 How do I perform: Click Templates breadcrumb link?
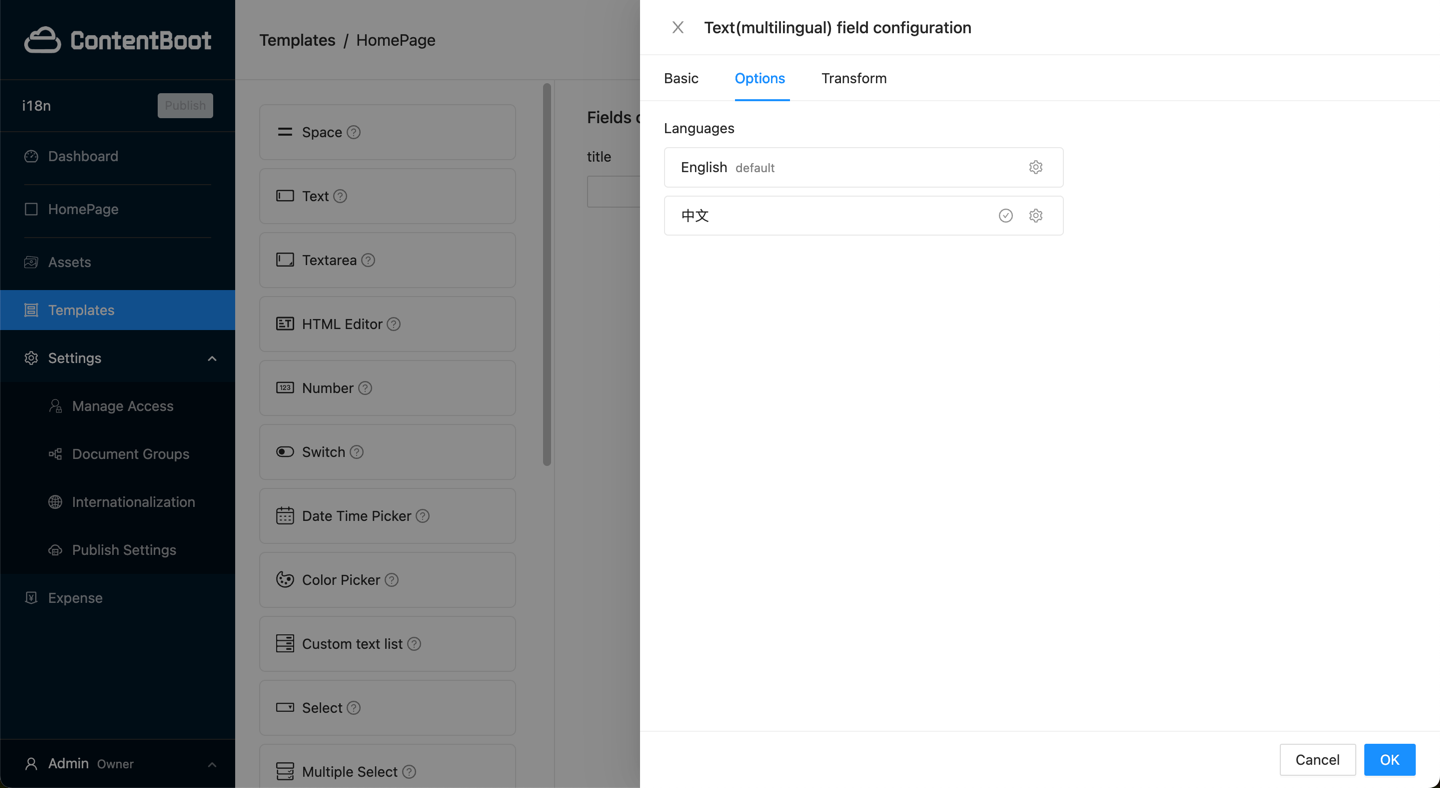[297, 40]
